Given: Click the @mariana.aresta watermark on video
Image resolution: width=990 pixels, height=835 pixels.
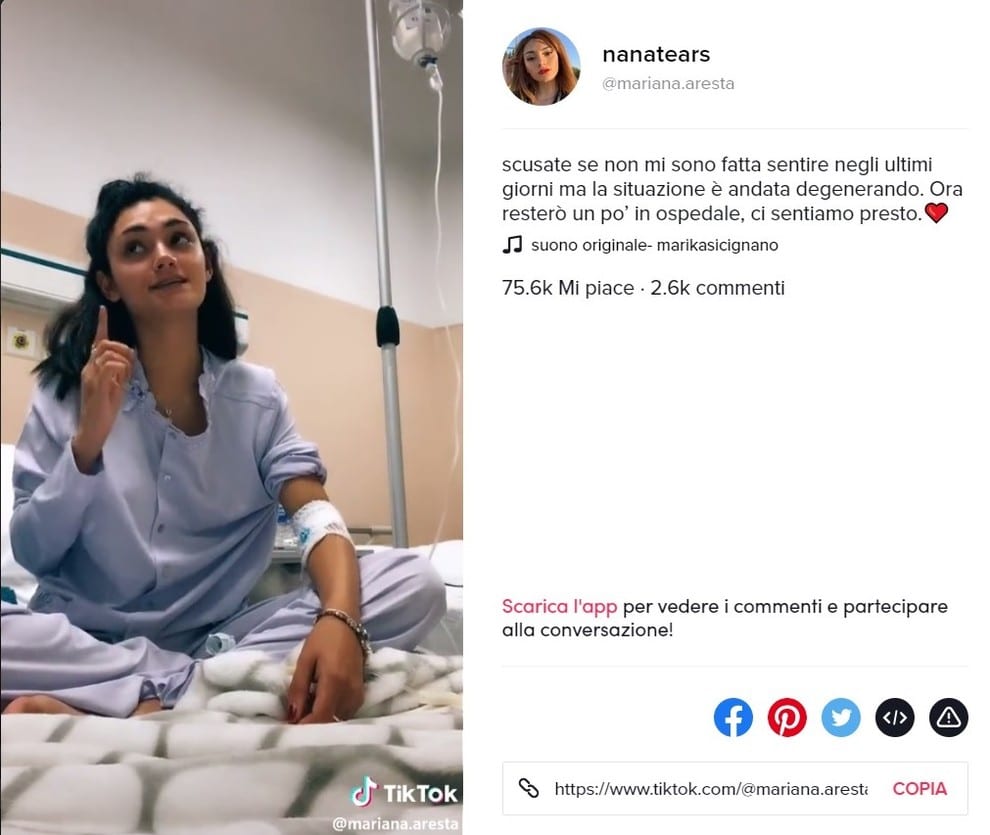Looking at the screenshot, I should [395, 824].
